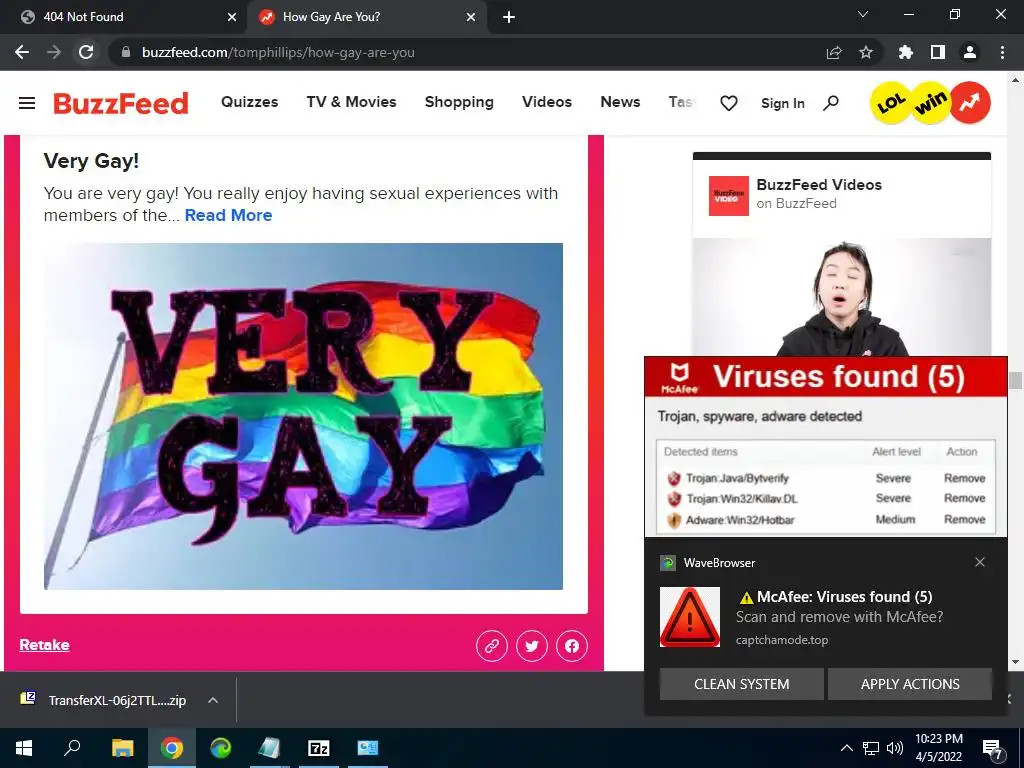Close the How Gay Are You? tab
1024x768 pixels.
(471, 17)
